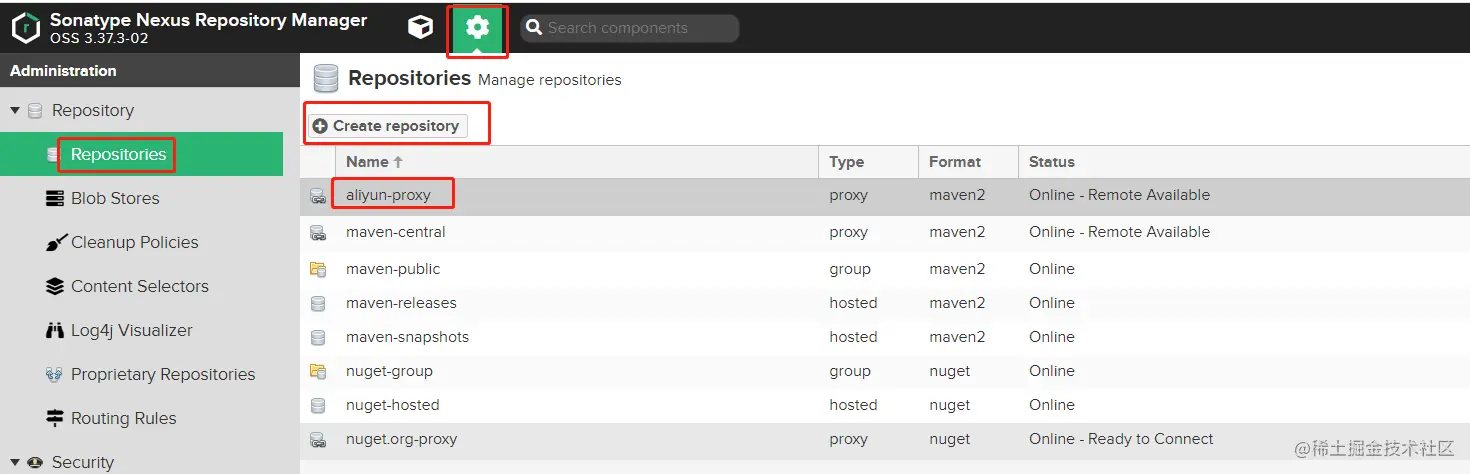This screenshot has width=1470, height=474.
Task: Click the Content Selectors layers icon
Action: (x=55, y=286)
